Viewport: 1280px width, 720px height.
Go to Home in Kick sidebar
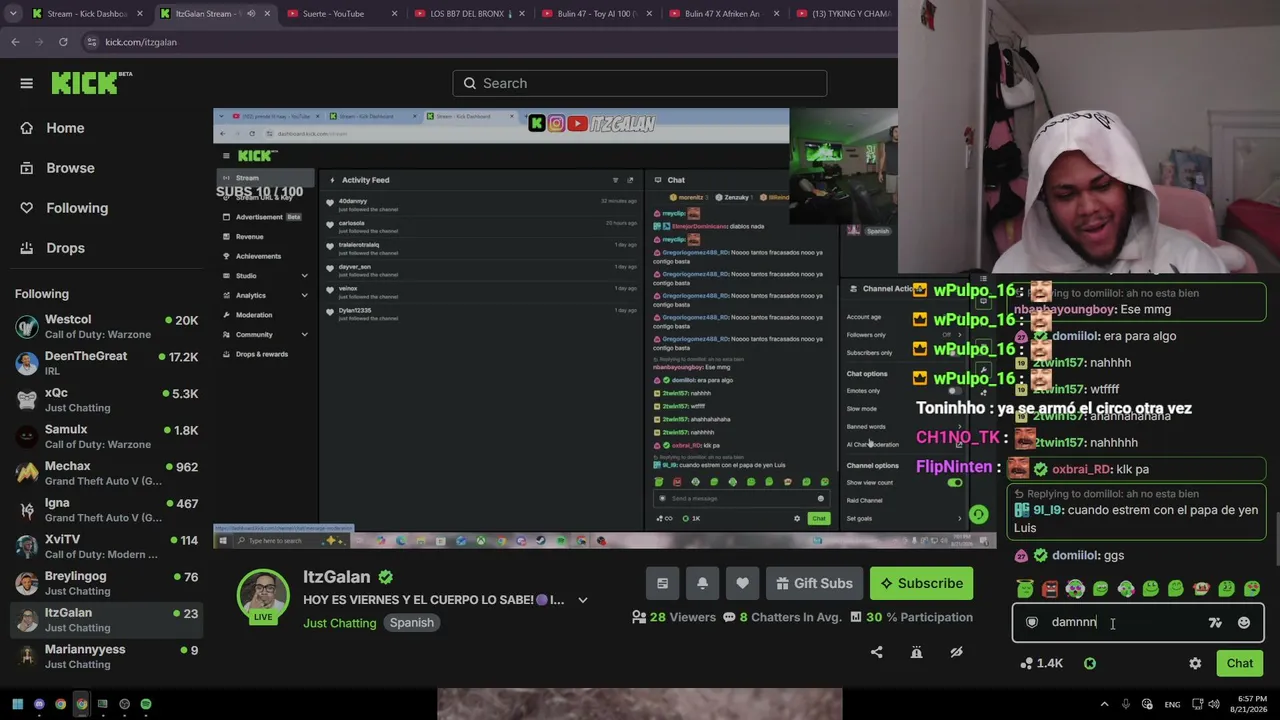coord(65,128)
